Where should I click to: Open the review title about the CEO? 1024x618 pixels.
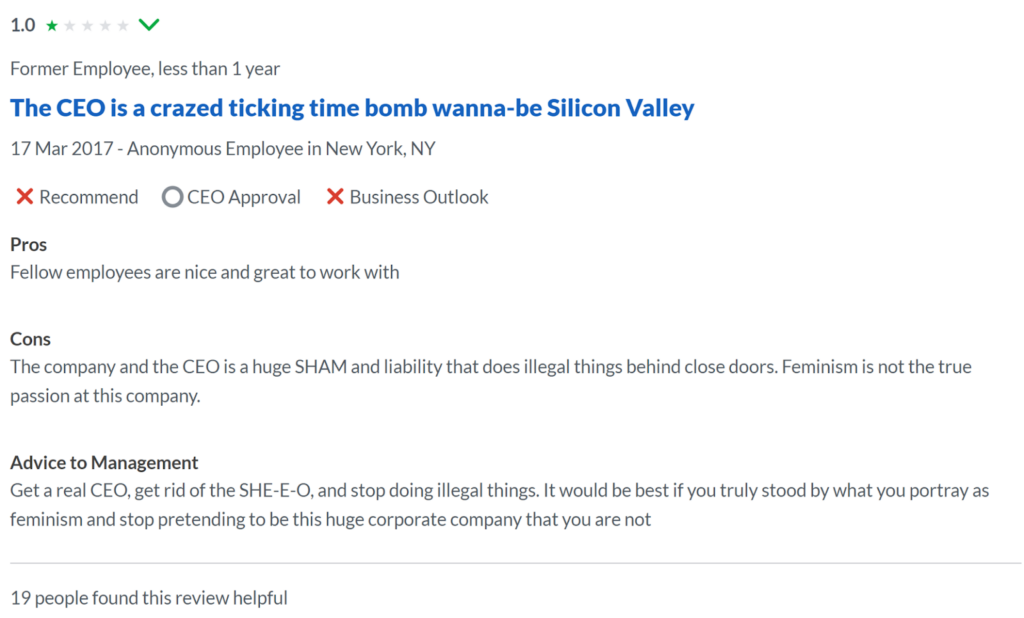coord(352,108)
